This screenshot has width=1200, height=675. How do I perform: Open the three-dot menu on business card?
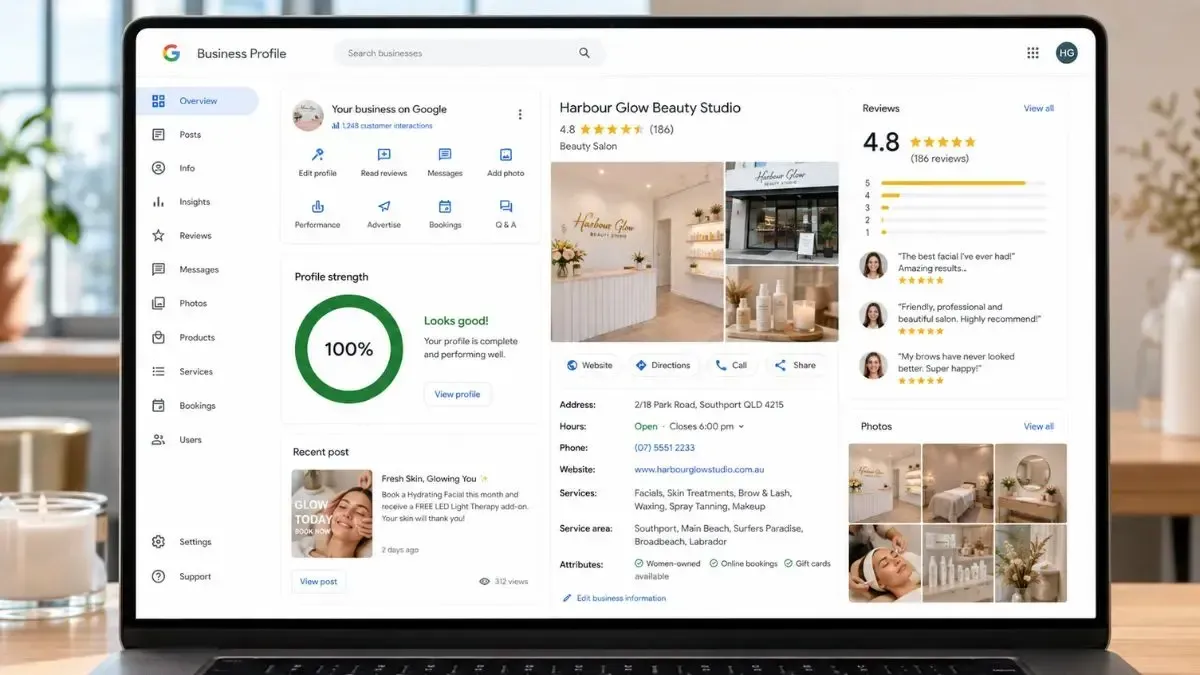pos(520,114)
